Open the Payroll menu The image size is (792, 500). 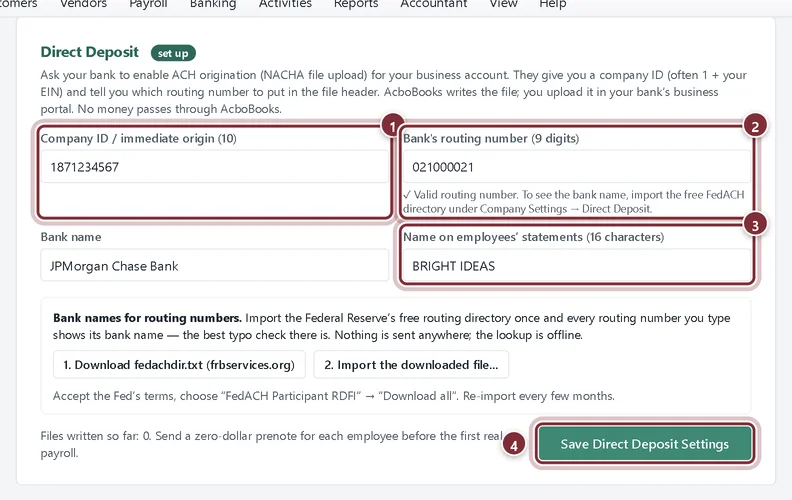point(148,4)
